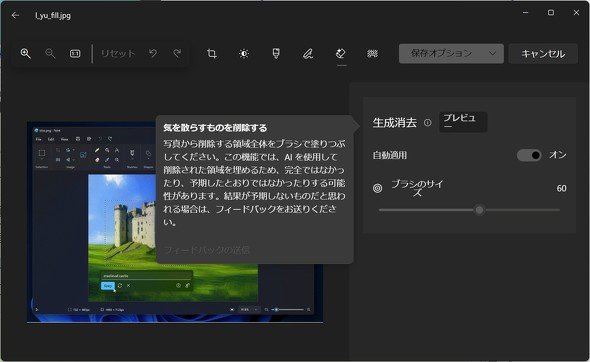Click the zoom in magnifier icon
This screenshot has width=590, height=362.
pyautogui.click(x=26, y=53)
